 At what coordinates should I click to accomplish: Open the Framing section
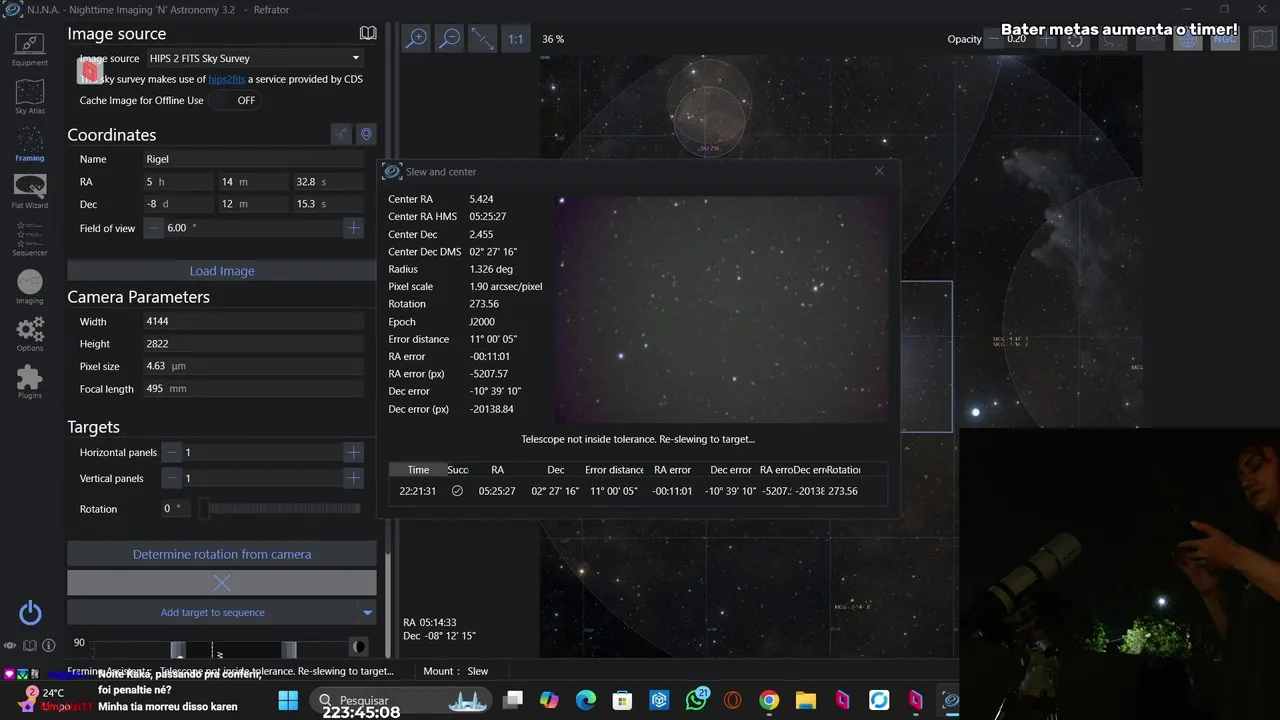30,145
